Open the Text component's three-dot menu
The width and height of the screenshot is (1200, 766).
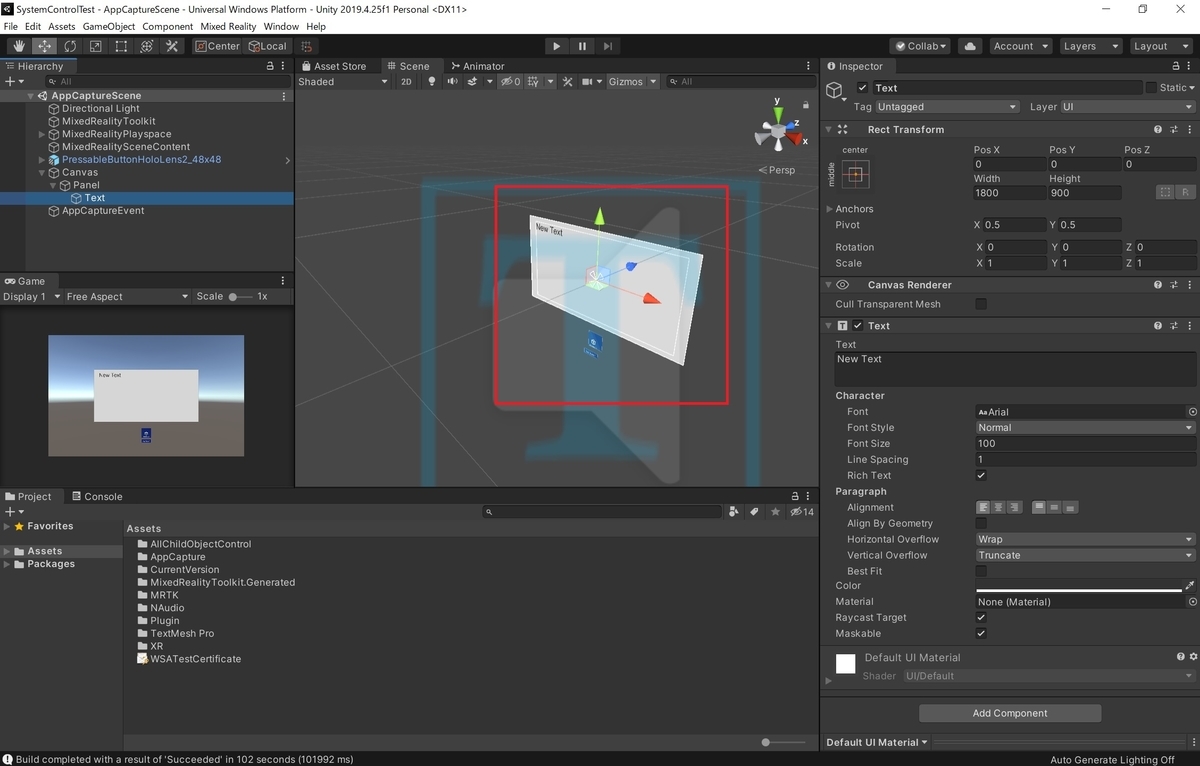click(x=1190, y=326)
